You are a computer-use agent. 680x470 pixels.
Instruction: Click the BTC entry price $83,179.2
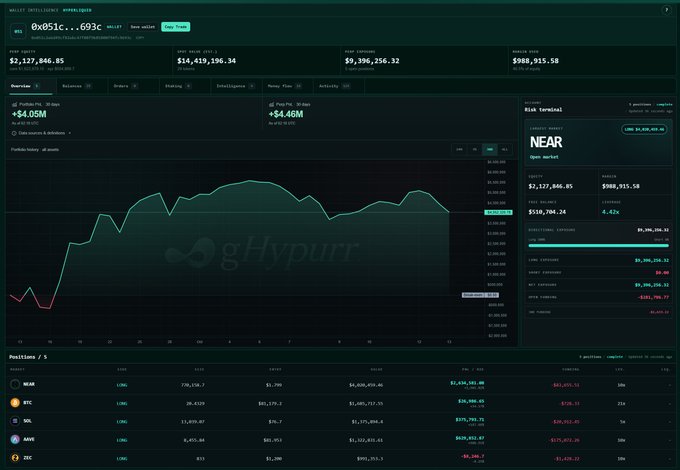click(x=270, y=404)
